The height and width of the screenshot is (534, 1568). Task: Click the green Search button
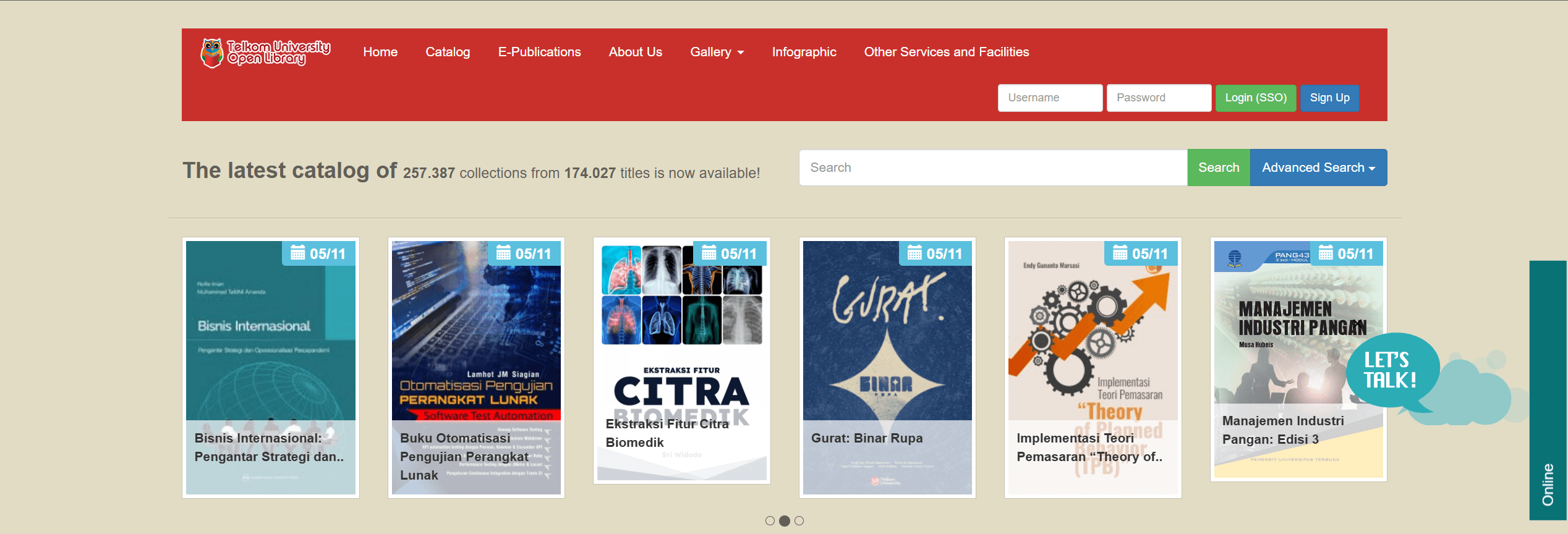[x=1219, y=167]
